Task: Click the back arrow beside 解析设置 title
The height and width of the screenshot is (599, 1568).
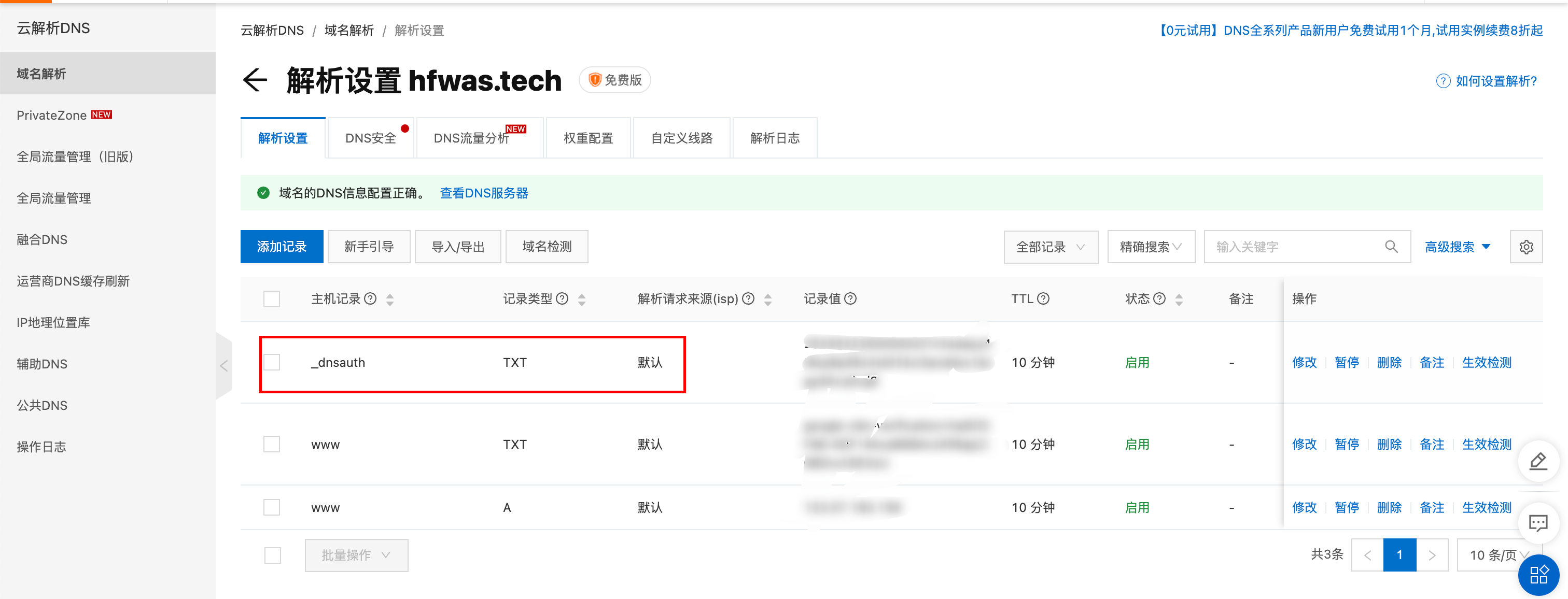Action: [x=255, y=80]
